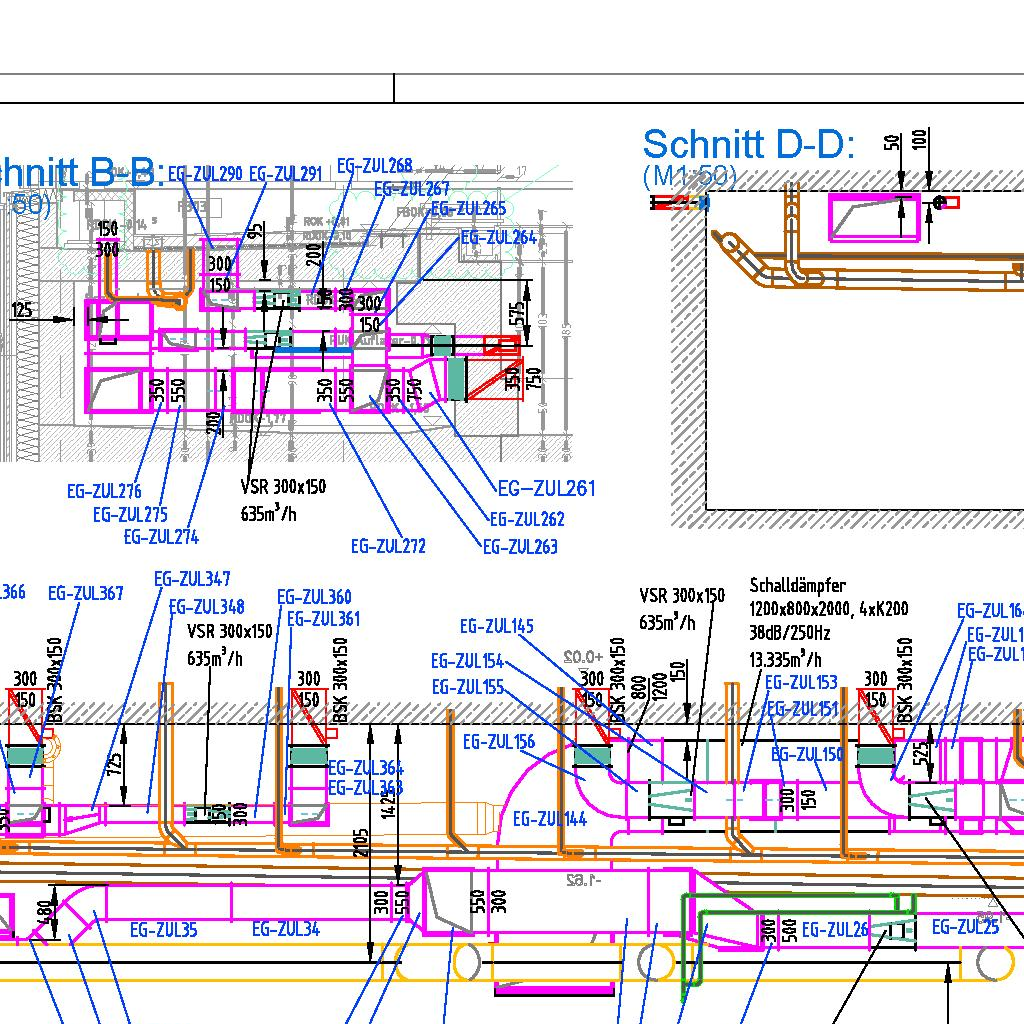Click the EG-ZUL264 label

tap(498, 237)
